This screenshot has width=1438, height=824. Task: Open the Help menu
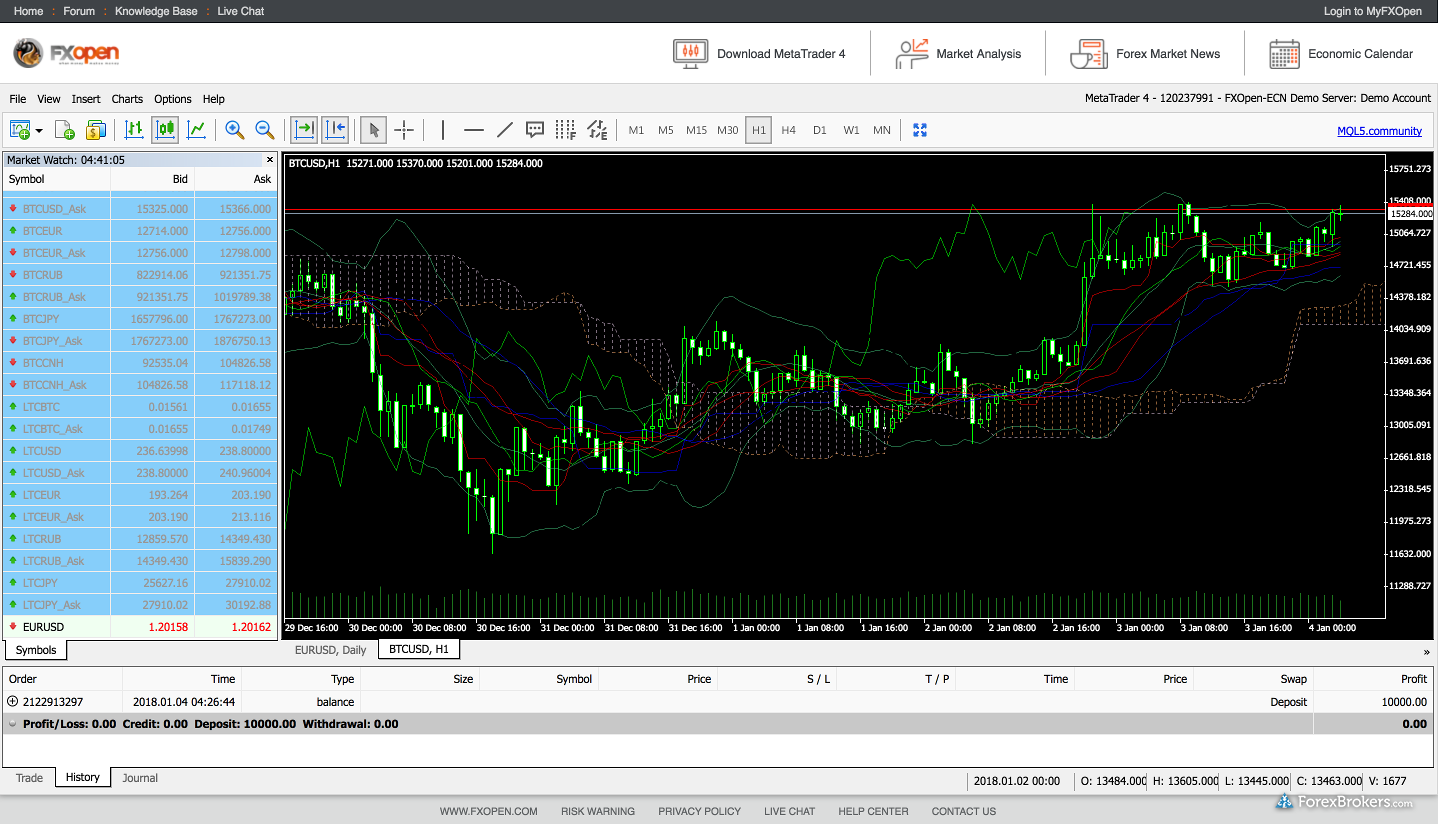(x=214, y=99)
